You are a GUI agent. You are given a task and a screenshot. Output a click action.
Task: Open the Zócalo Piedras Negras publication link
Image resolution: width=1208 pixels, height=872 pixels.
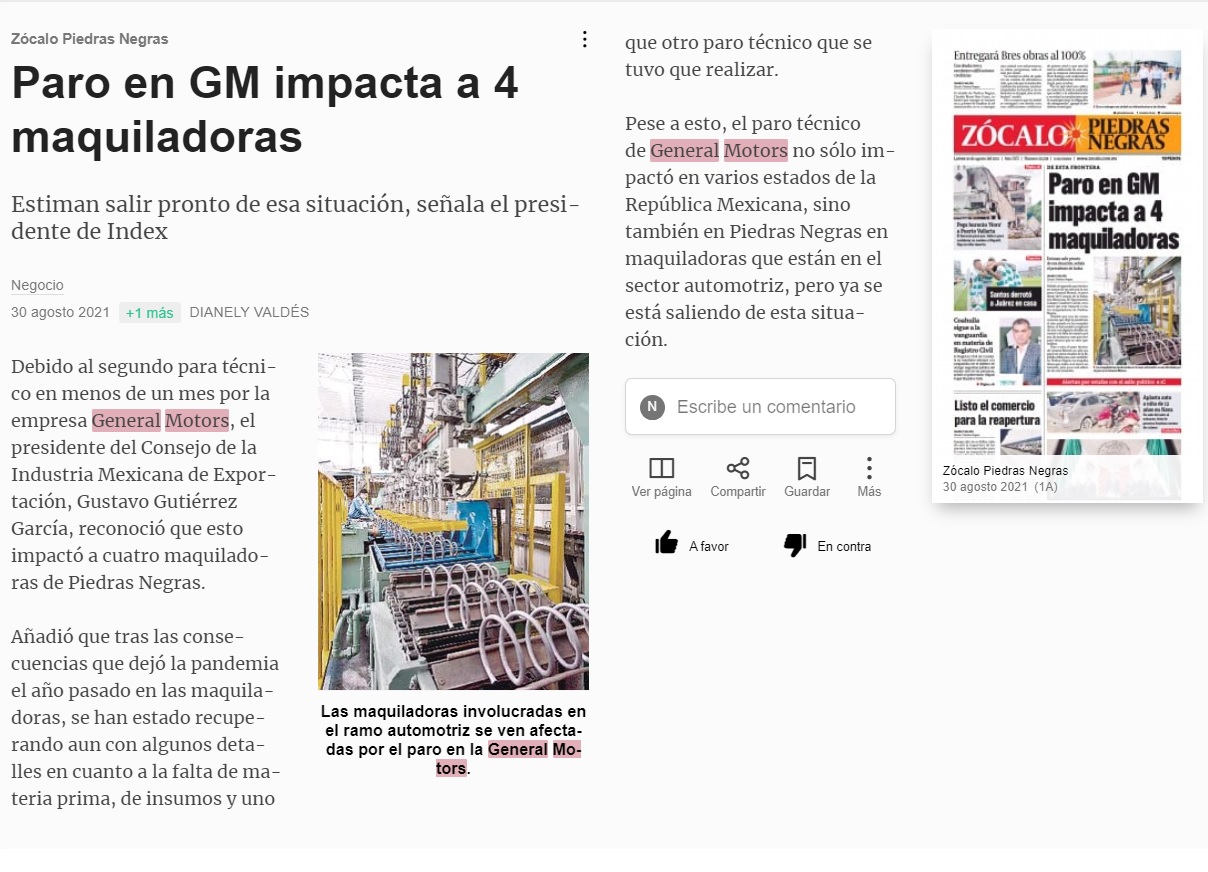click(x=90, y=39)
